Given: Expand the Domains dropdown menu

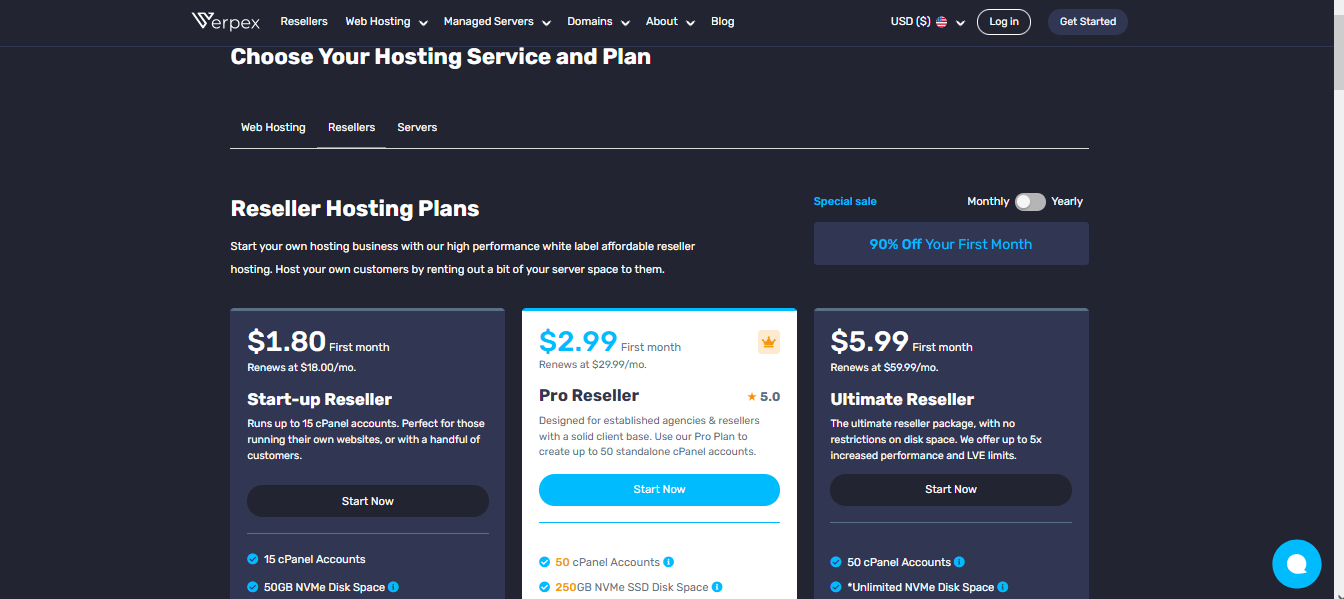Looking at the screenshot, I should (598, 22).
